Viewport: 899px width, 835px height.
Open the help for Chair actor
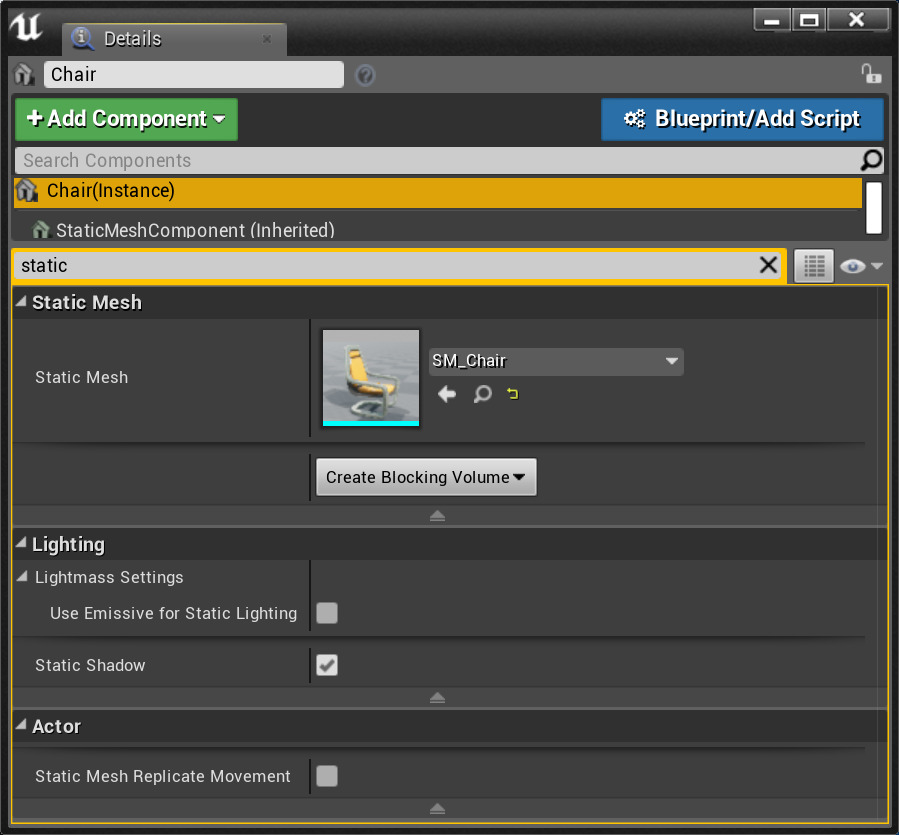tap(364, 74)
